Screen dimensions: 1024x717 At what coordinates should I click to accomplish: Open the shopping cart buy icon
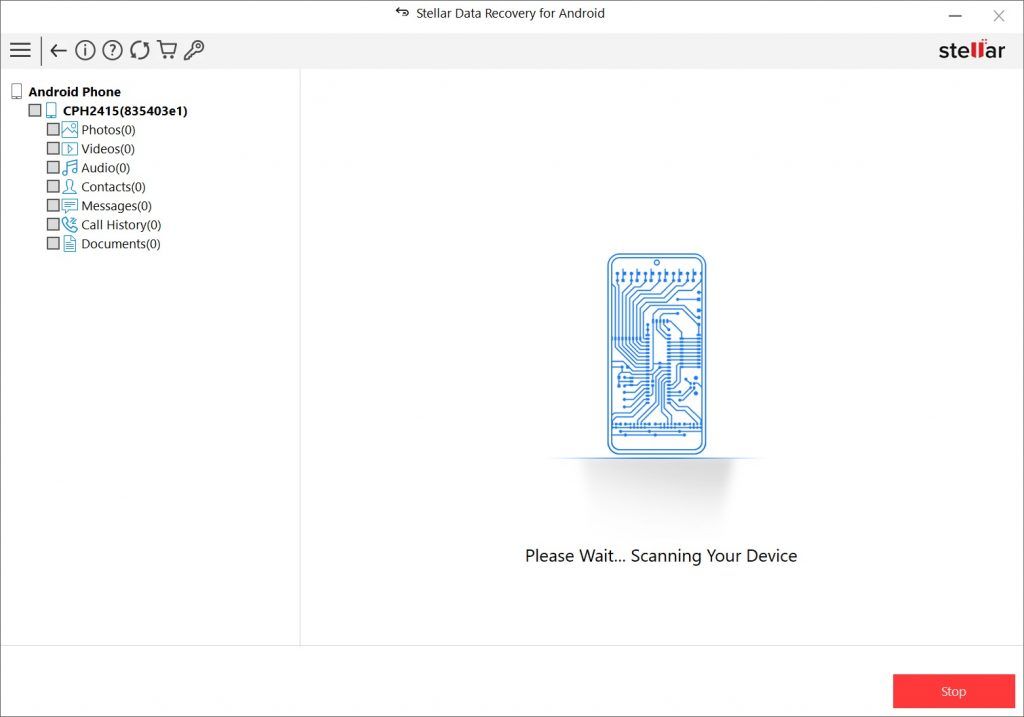click(x=167, y=50)
